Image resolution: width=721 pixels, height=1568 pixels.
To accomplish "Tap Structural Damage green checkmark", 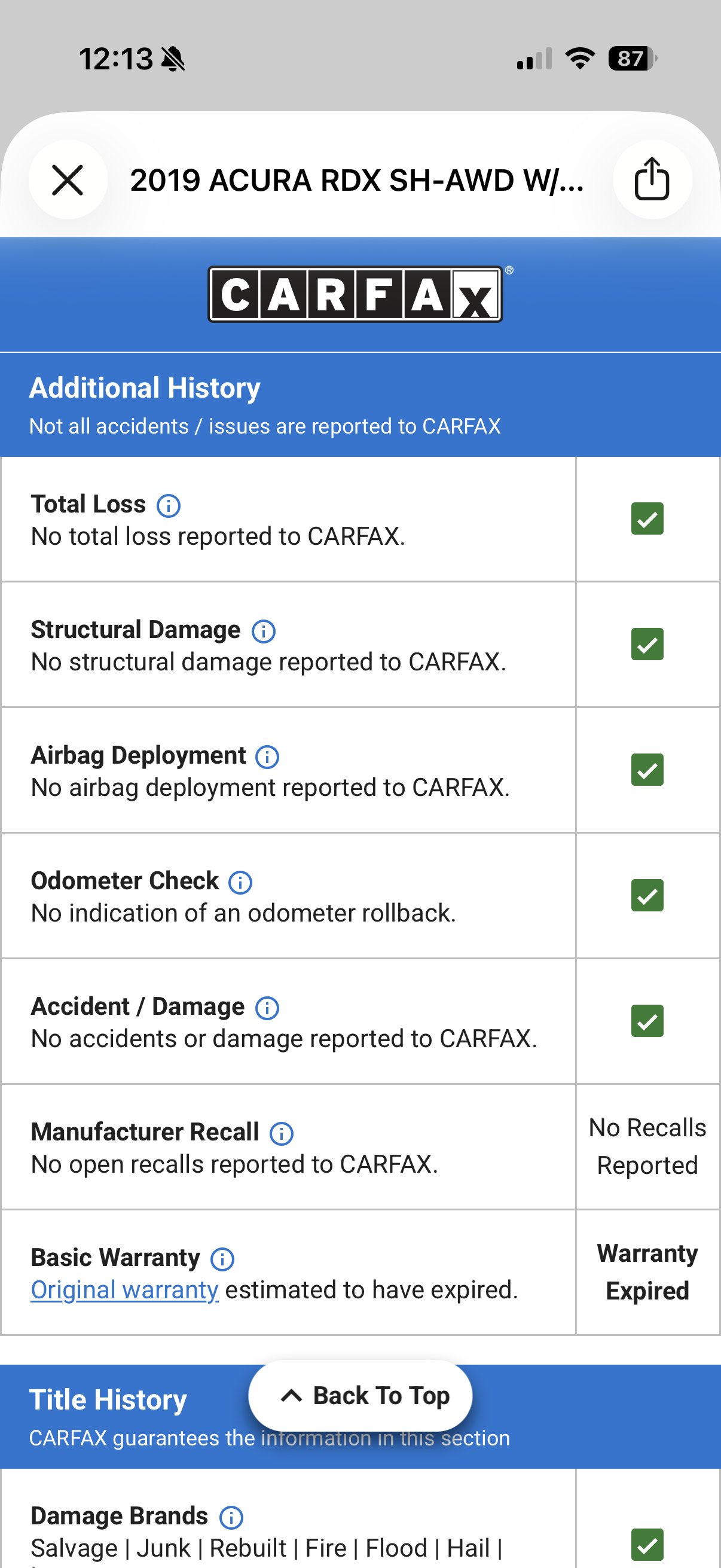I will pyautogui.click(x=647, y=644).
